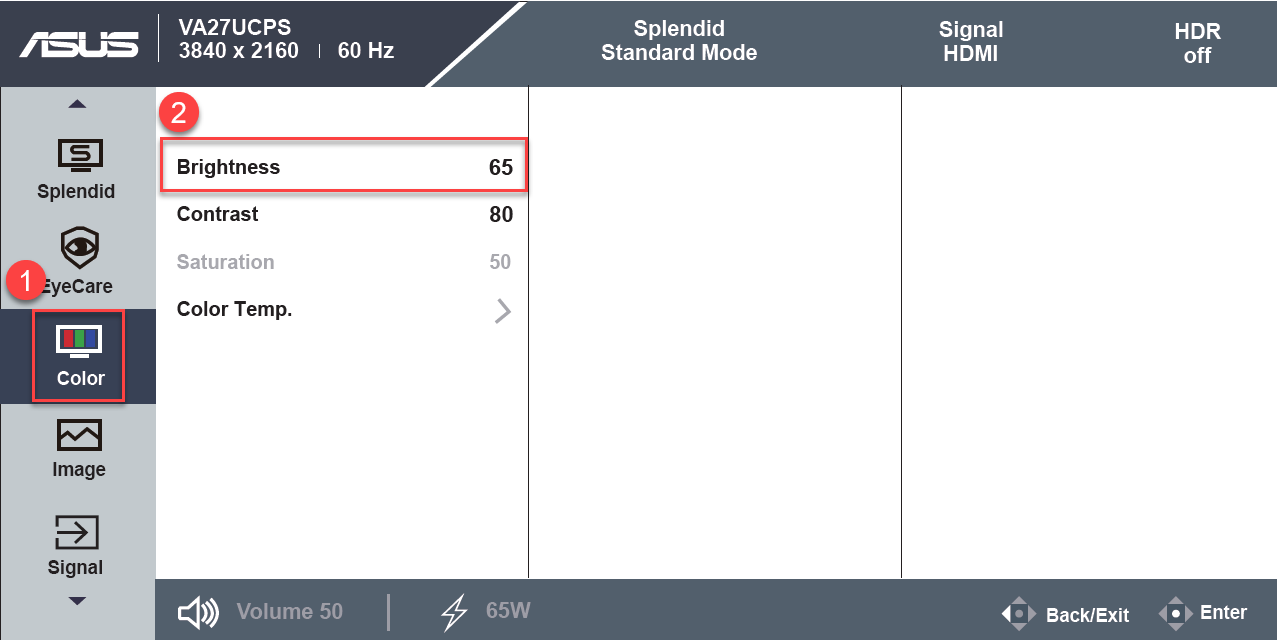Click the Back/Exit joystick icon
This screenshot has height=640, width=1277.
coord(1018,613)
